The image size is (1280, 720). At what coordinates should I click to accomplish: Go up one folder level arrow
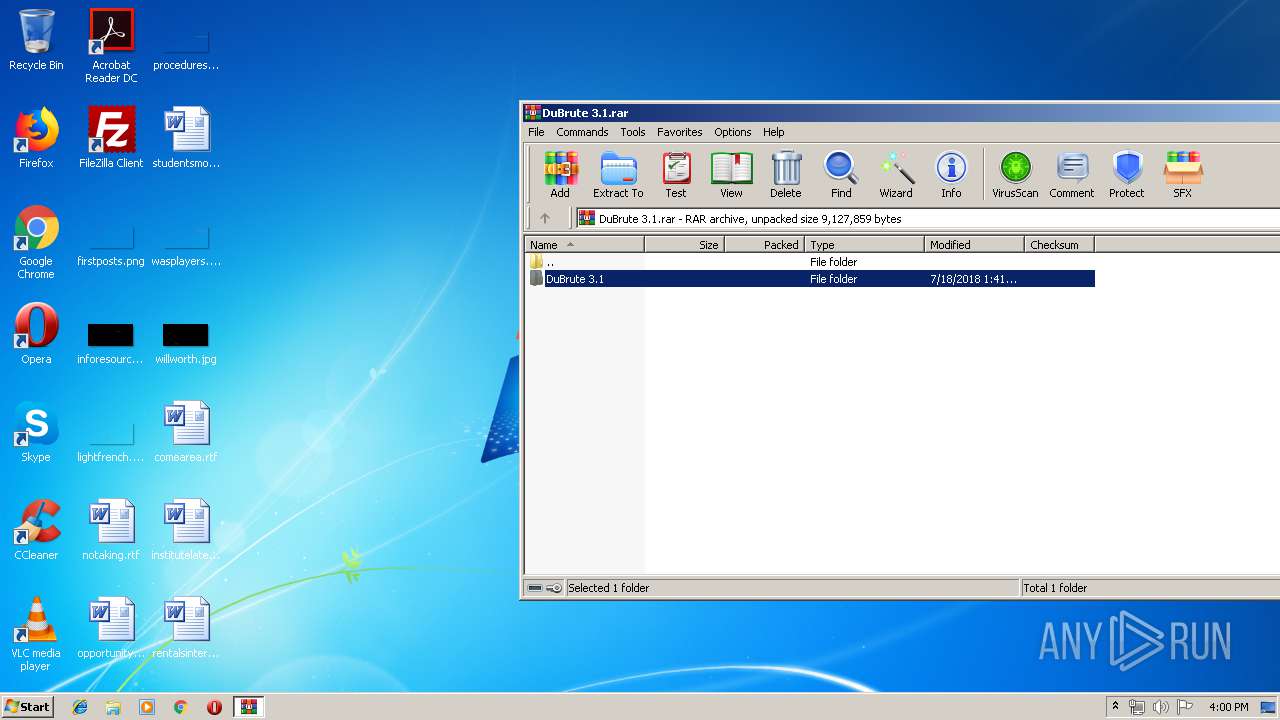tap(545, 218)
